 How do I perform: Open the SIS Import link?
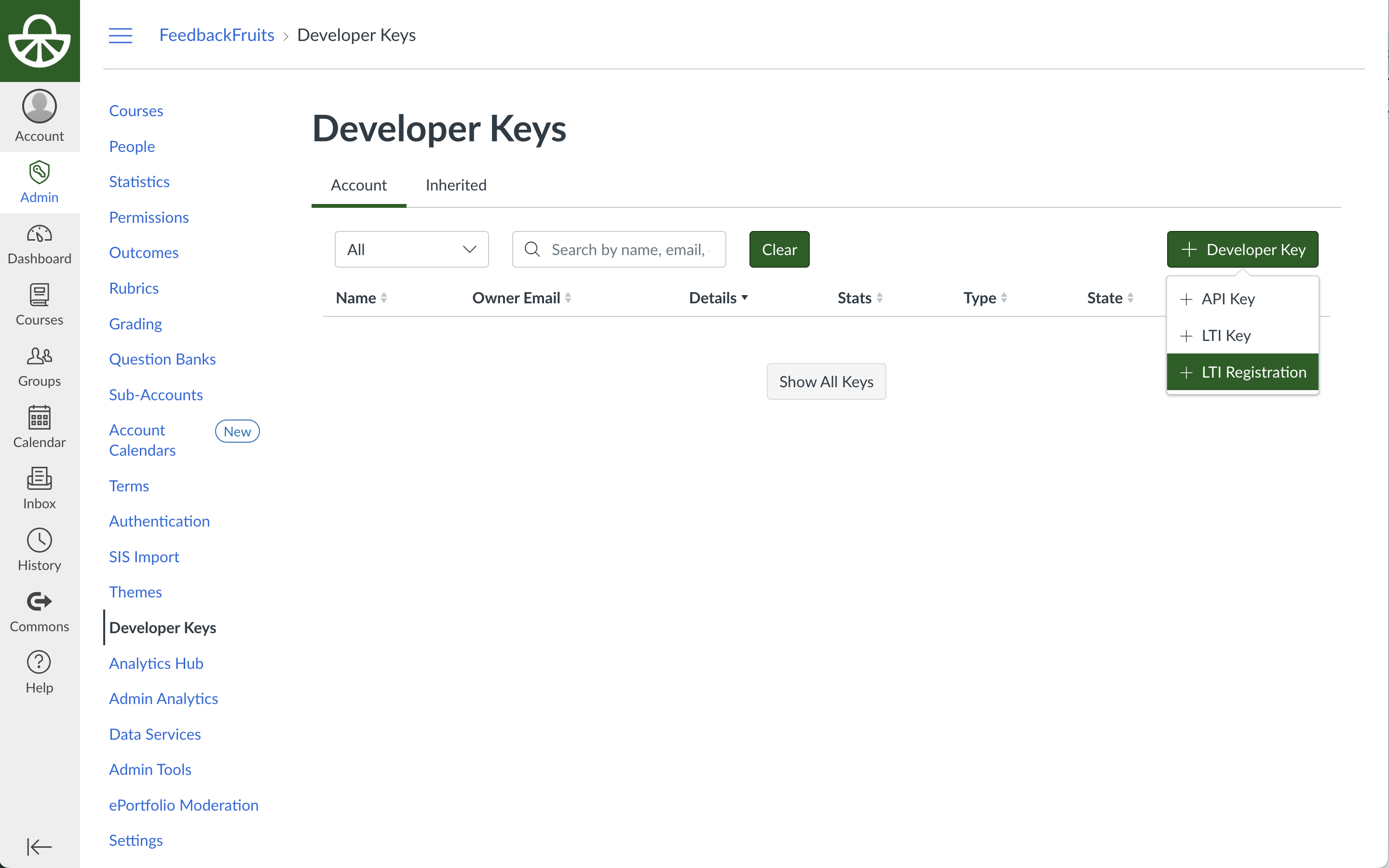tap(144, 556)
